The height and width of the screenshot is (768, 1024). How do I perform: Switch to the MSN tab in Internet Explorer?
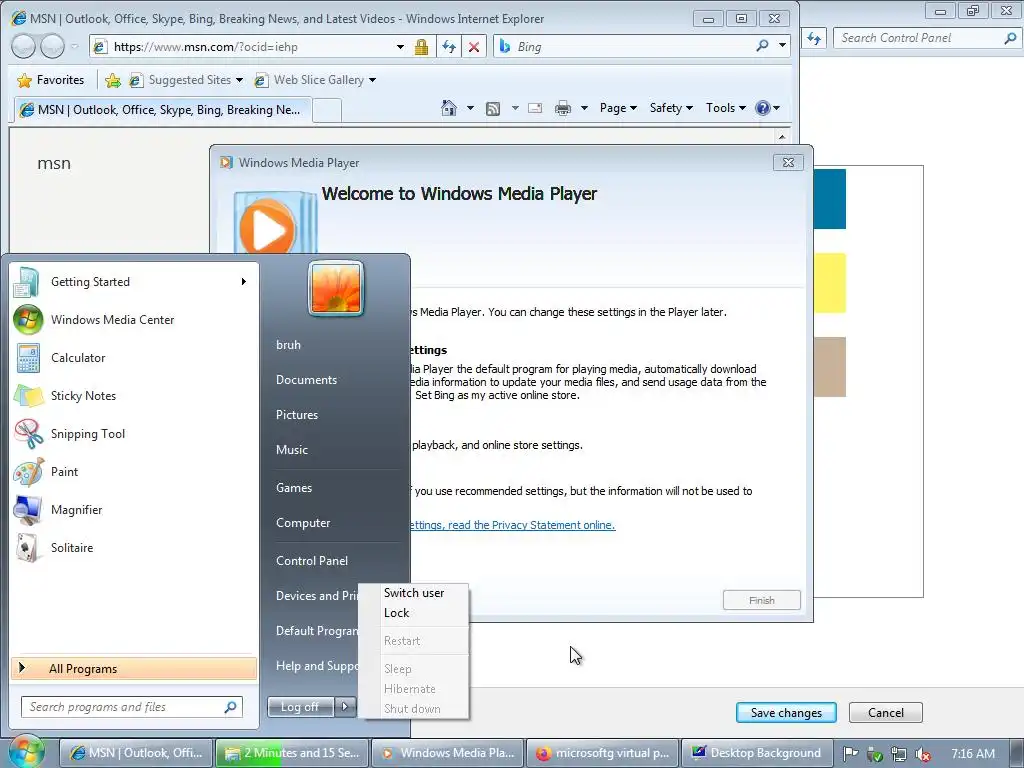162,110
